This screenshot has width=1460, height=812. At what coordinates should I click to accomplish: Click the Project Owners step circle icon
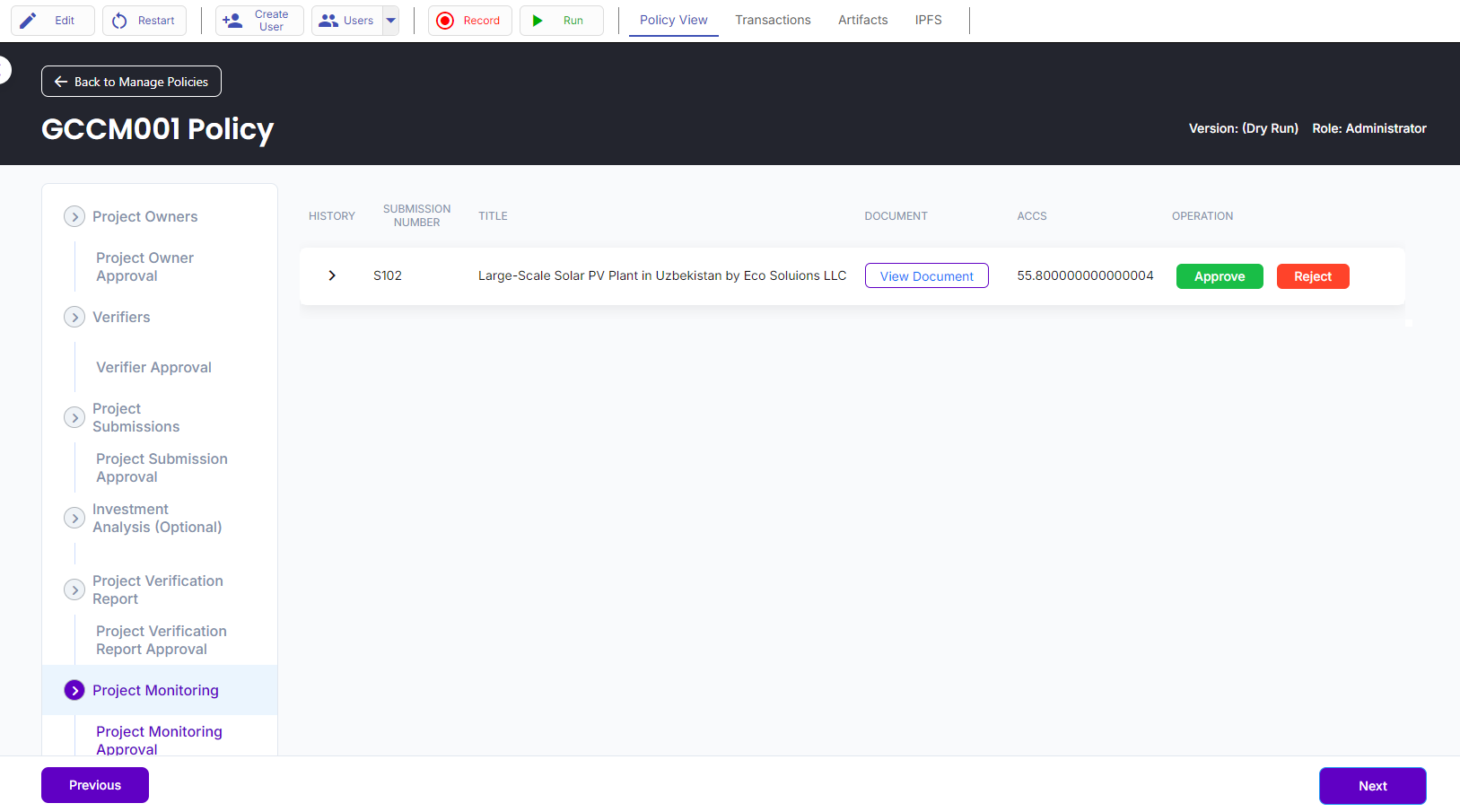point(74,217)
